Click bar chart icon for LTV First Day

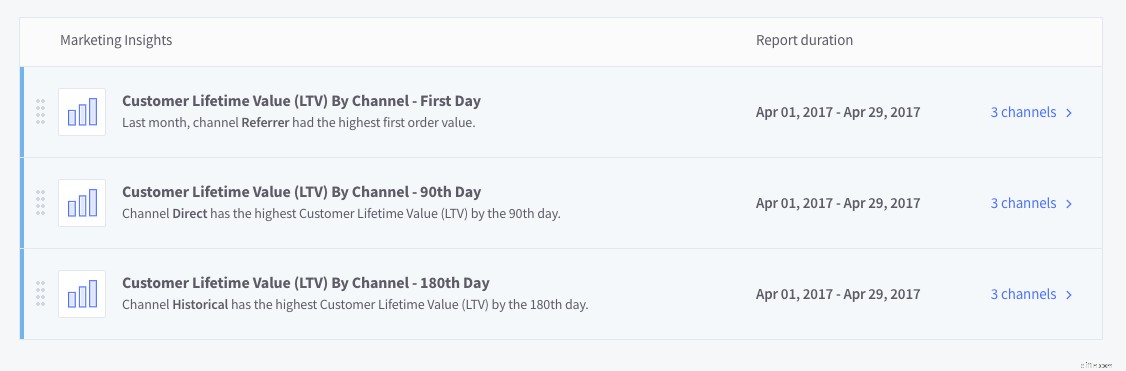82,112
